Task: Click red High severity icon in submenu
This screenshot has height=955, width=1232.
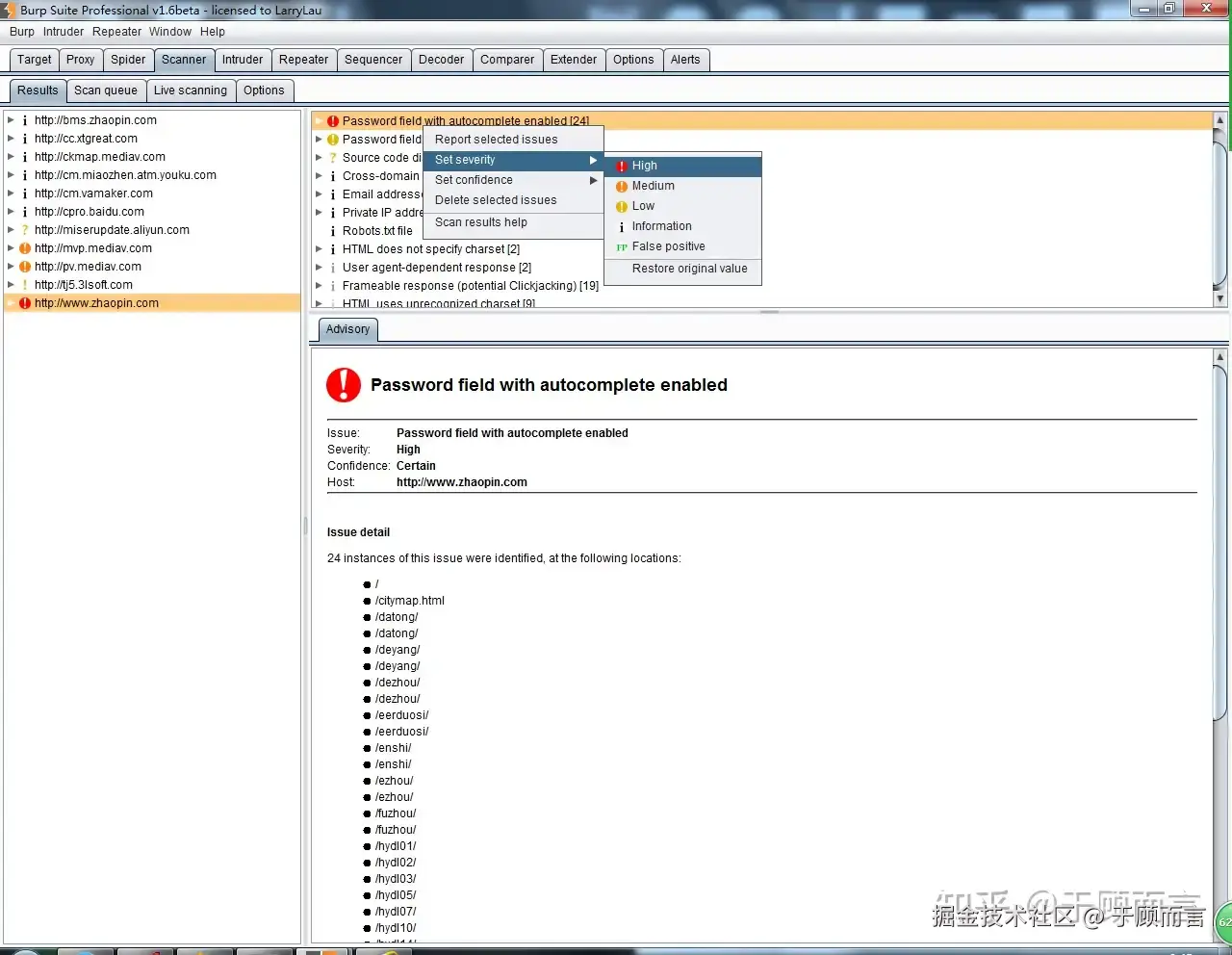Action: pyautogui.click(x=622, y=167)
